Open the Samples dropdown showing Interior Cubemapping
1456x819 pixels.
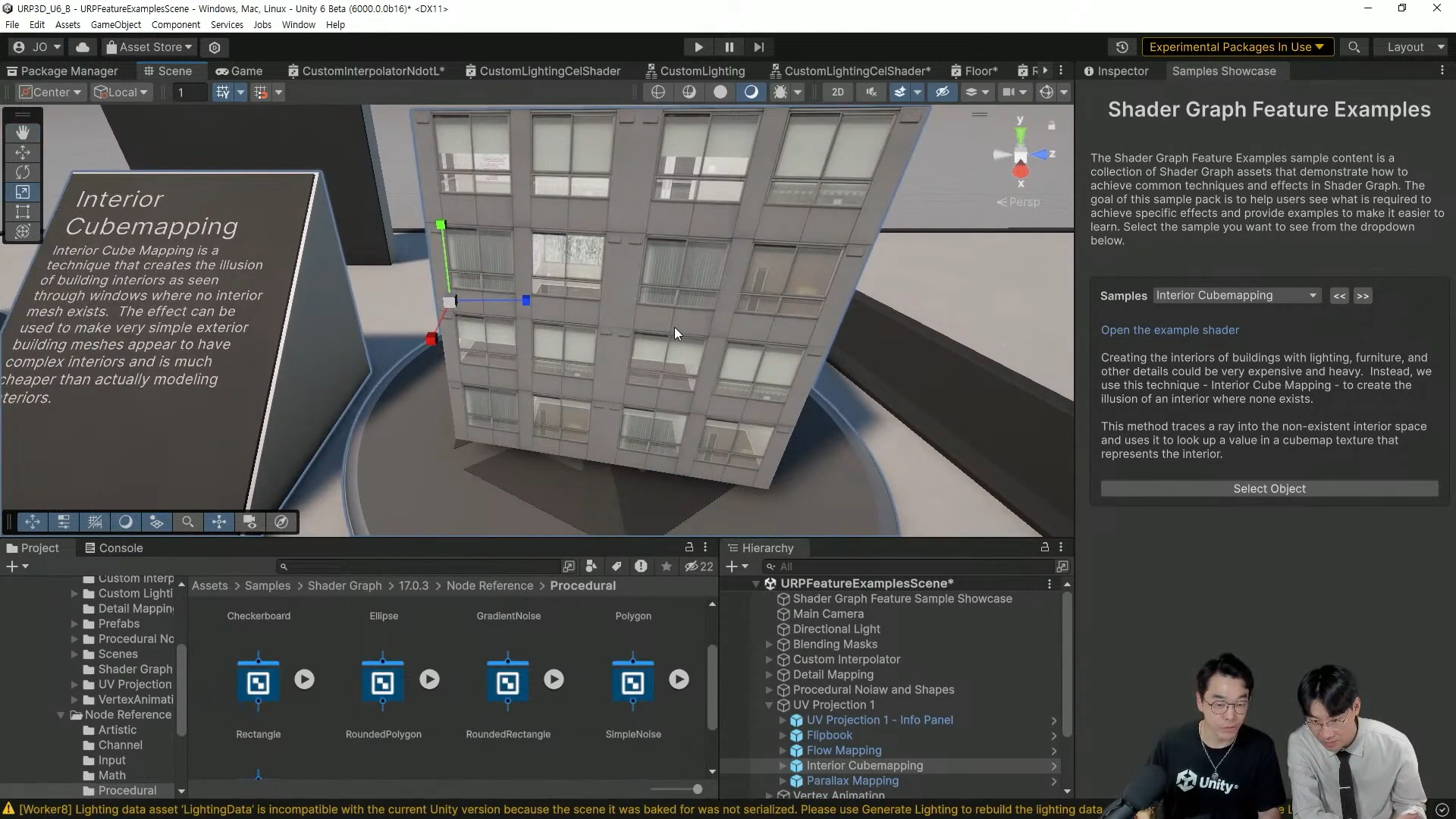pyautogui.click(x=1236, y=296)
